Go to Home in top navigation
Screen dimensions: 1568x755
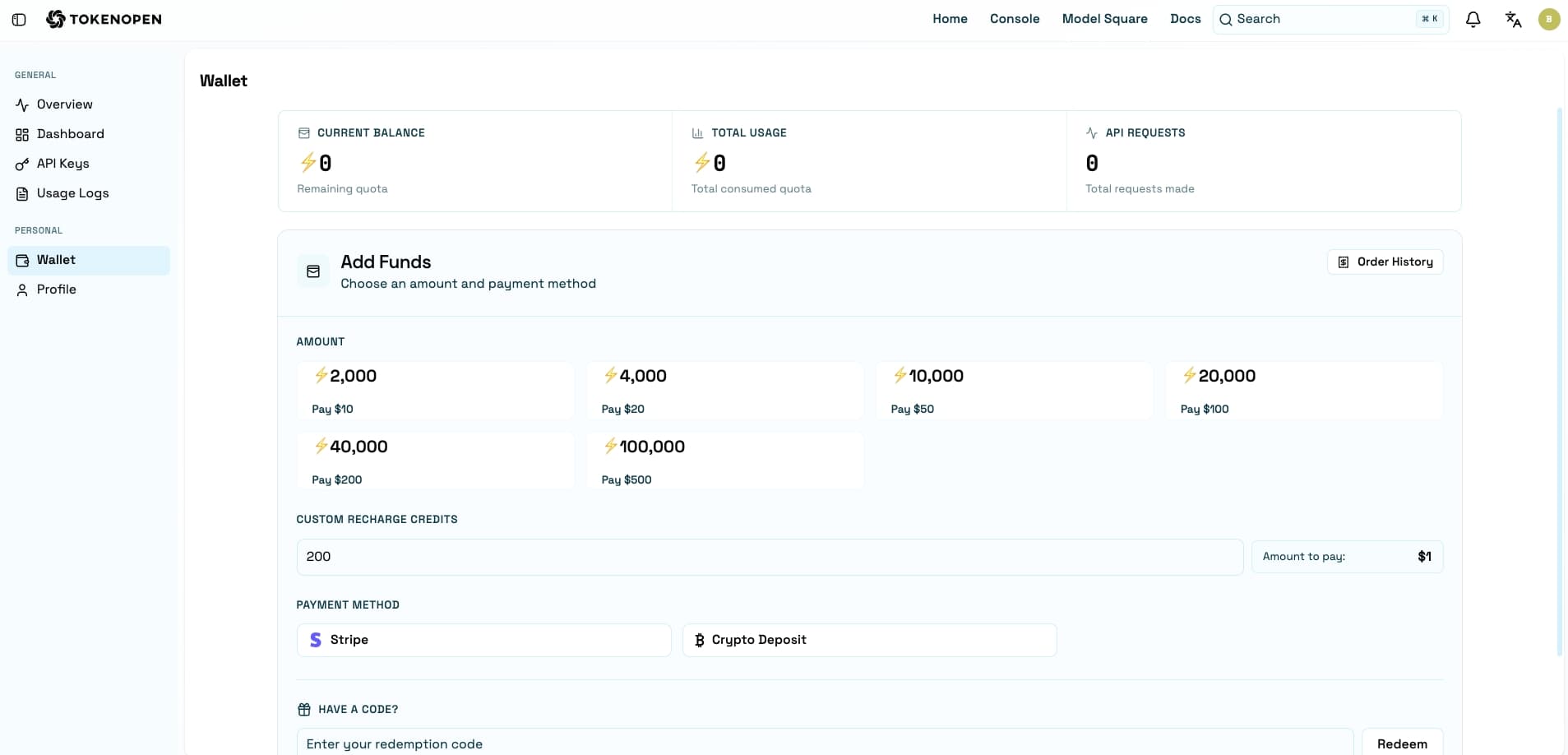[x=950, y=19]
